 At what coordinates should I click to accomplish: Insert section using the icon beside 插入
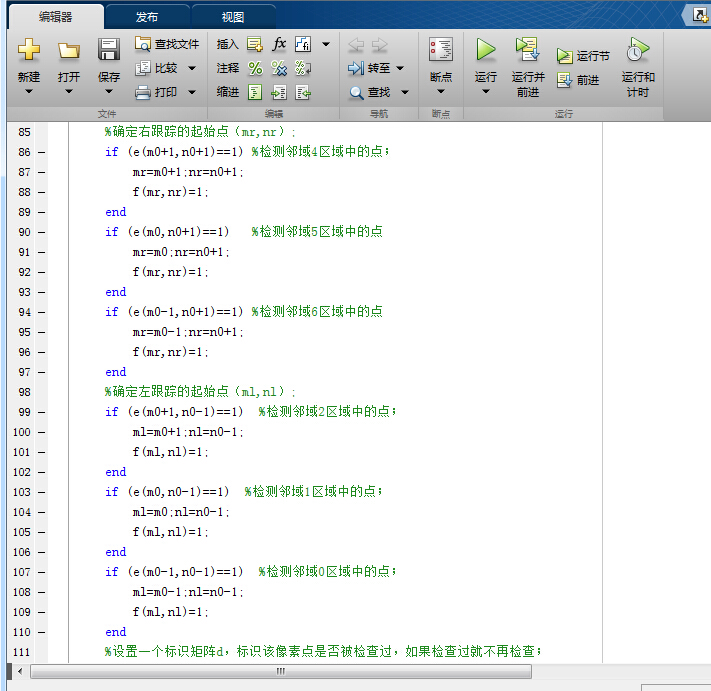click(255, 44)
